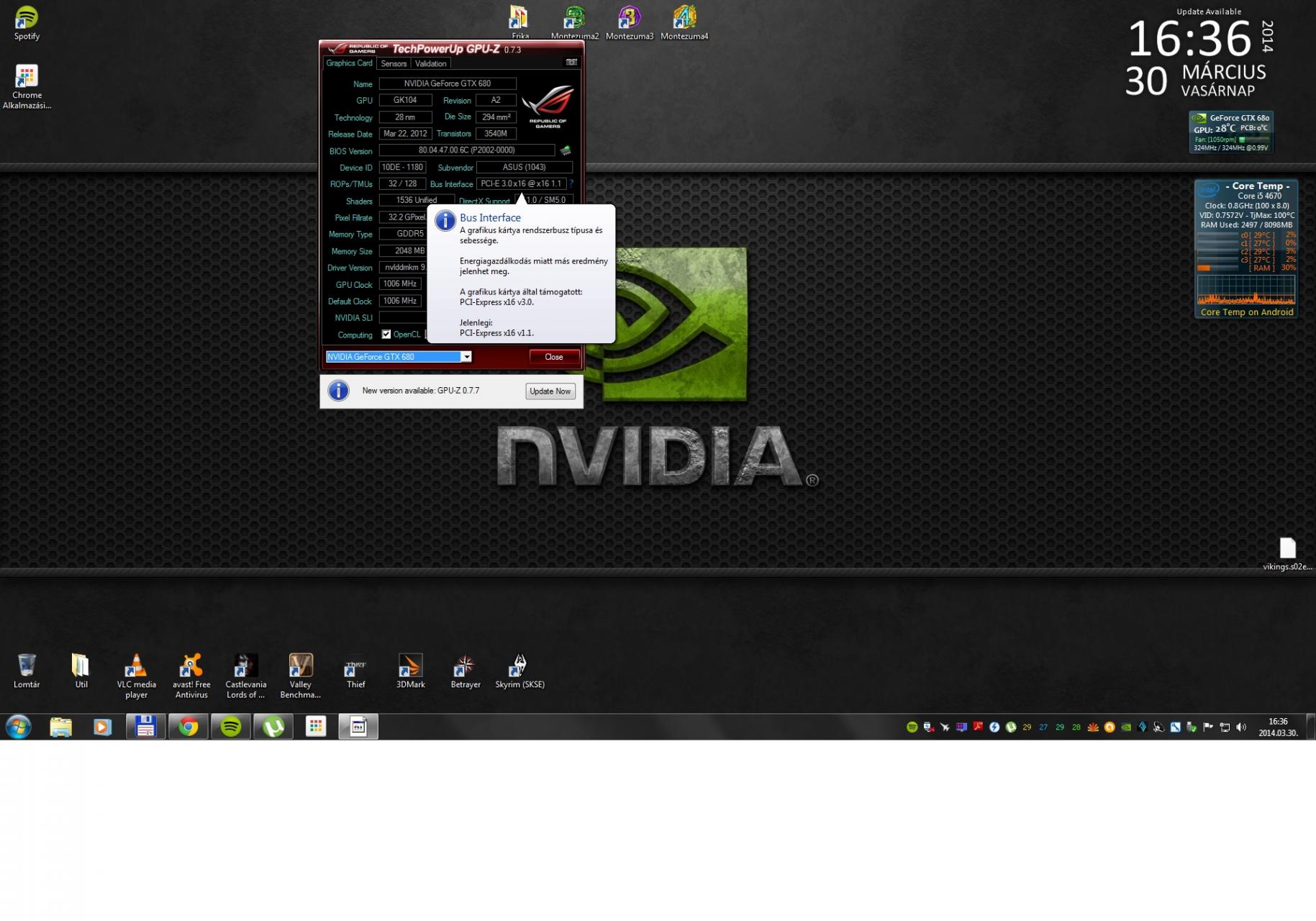Screen dimensions: 1316x921
Task: Toggle the OpenCL checkbox
Action: coord(386,334)
